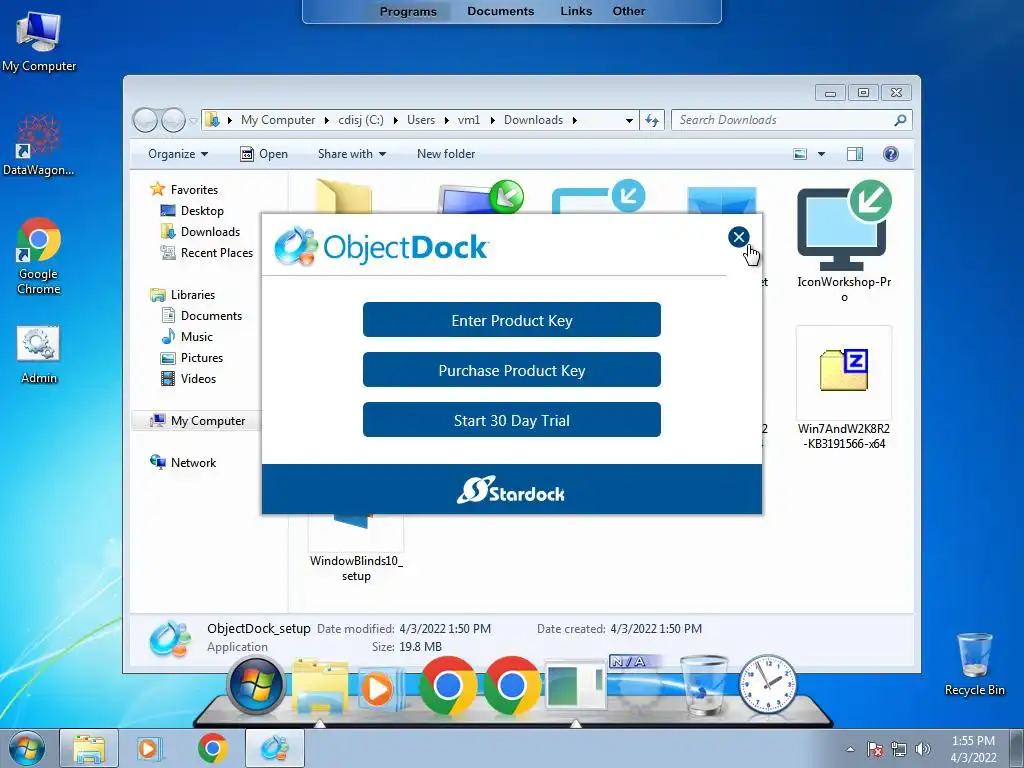The image size is (1024, 768).
Task: Start the 30 Day Trial
Action: (511, 420)
